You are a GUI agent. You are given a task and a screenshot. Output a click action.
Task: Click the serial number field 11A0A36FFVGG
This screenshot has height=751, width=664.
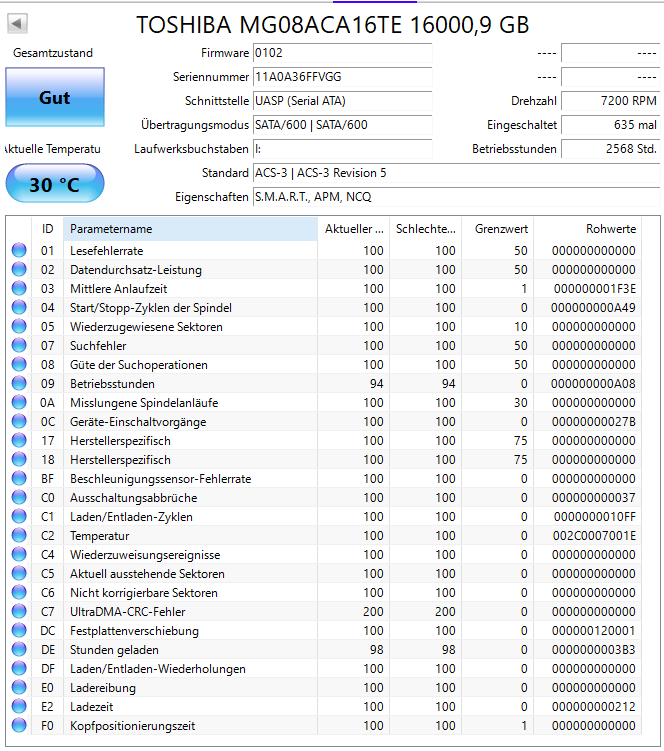tap(343, 77)
